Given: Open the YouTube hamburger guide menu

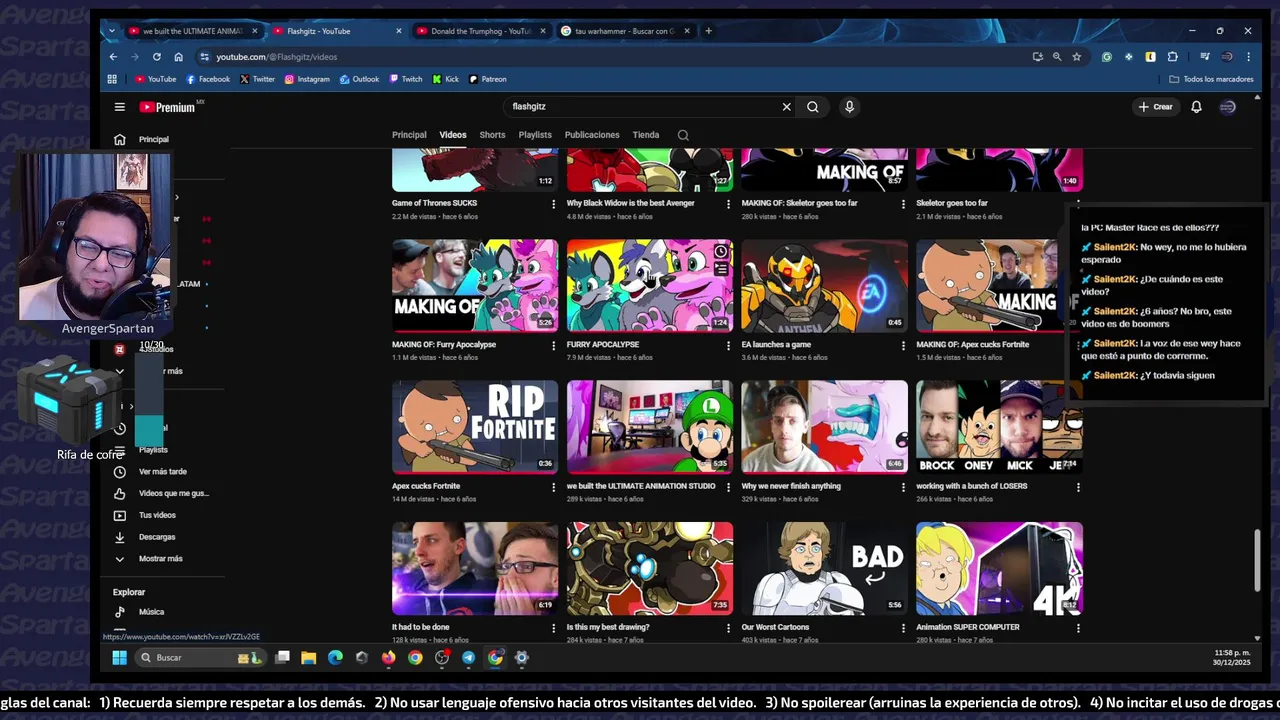Looking at the screenshot, I should point(120,107).
